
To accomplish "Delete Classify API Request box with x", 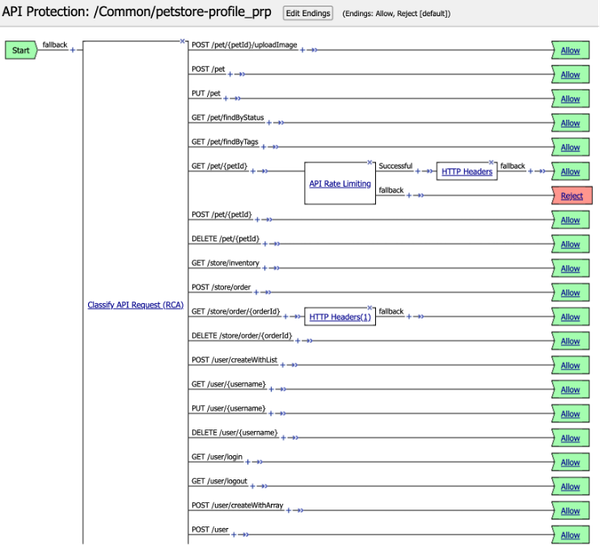I will click(182, 41).
